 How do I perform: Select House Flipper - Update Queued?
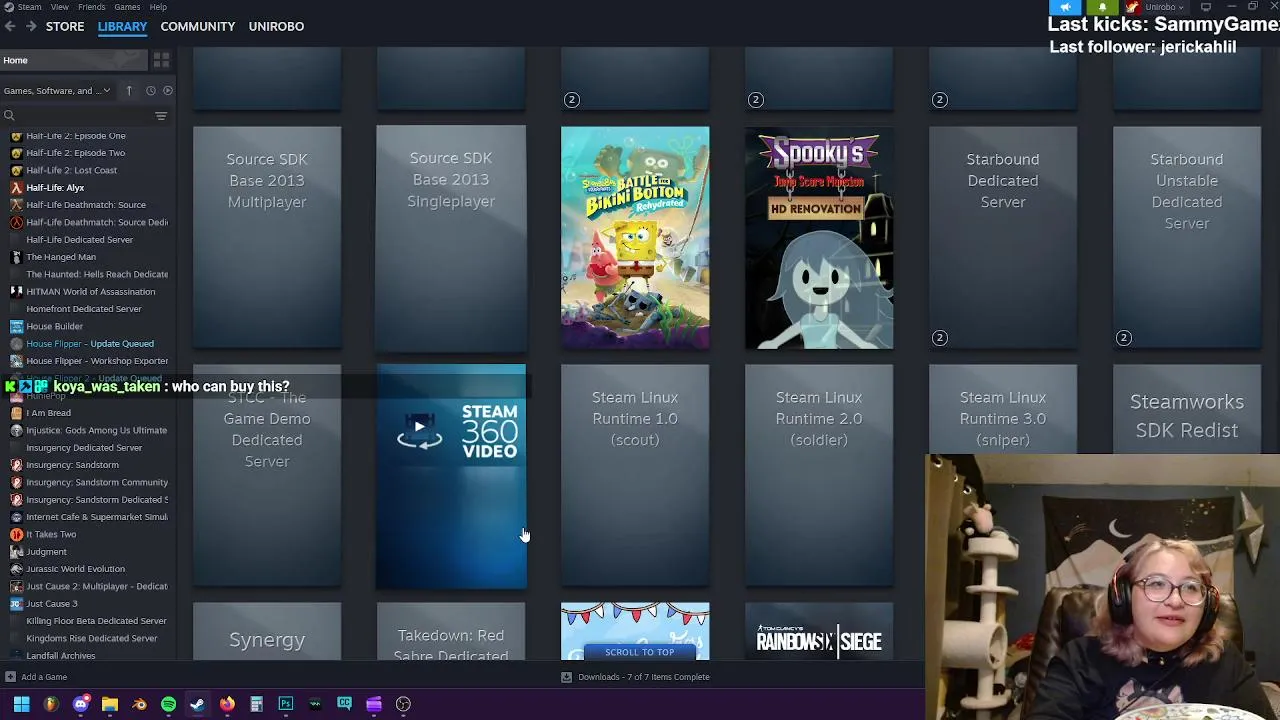tap(89, 344)
